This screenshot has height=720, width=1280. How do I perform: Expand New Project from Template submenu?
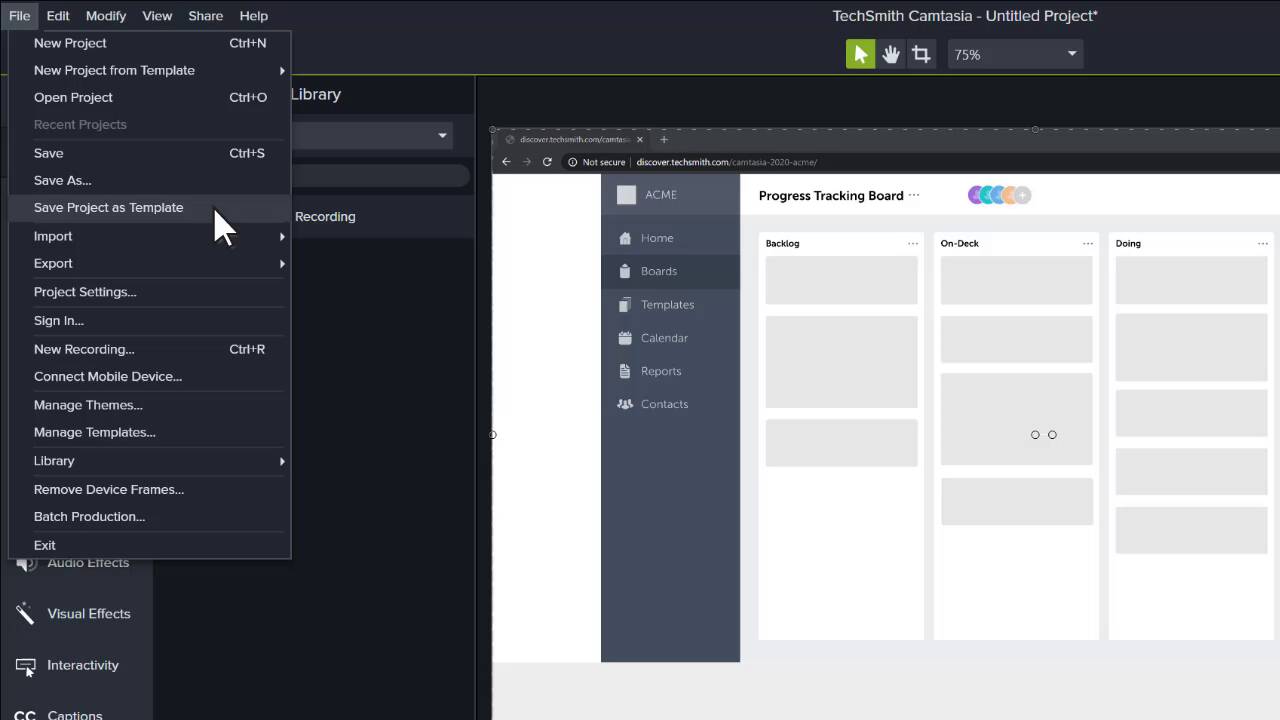[149, 70]
